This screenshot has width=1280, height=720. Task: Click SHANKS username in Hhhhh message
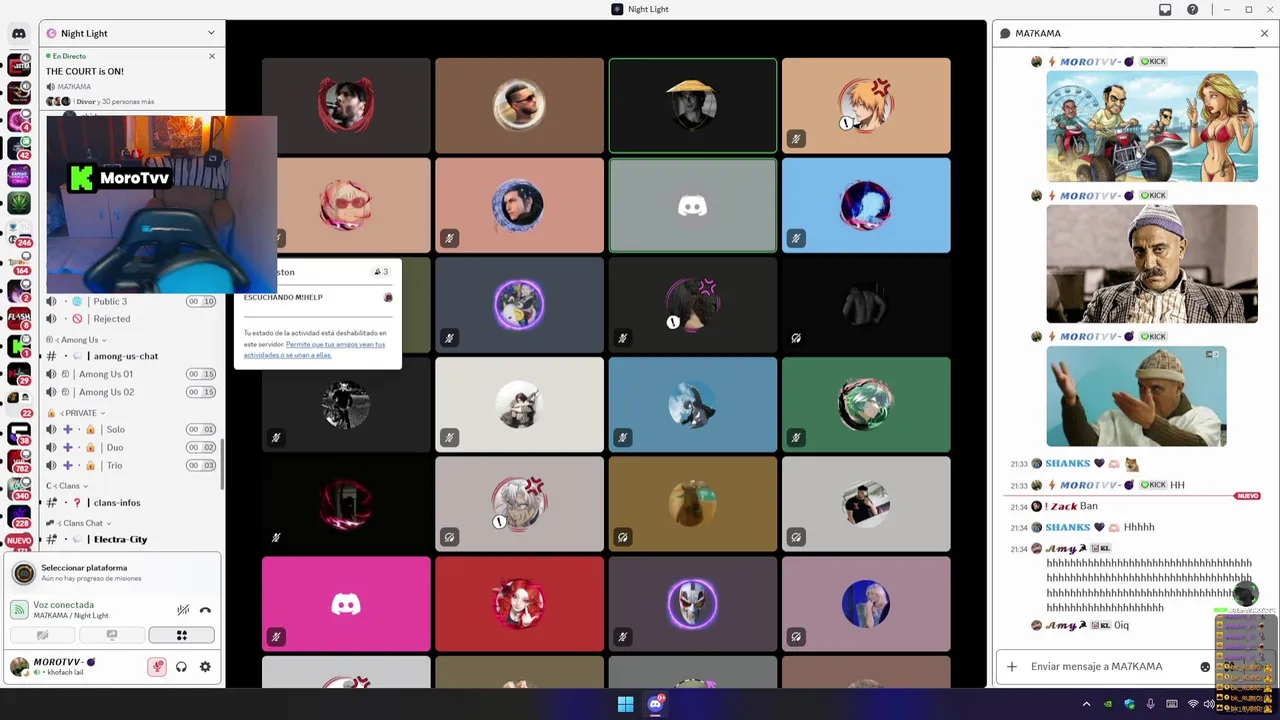(1067, 527)
